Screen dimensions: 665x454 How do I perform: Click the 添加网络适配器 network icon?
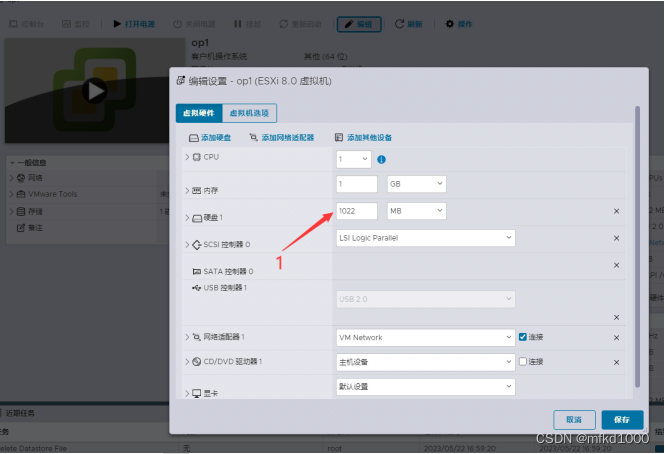254,137
